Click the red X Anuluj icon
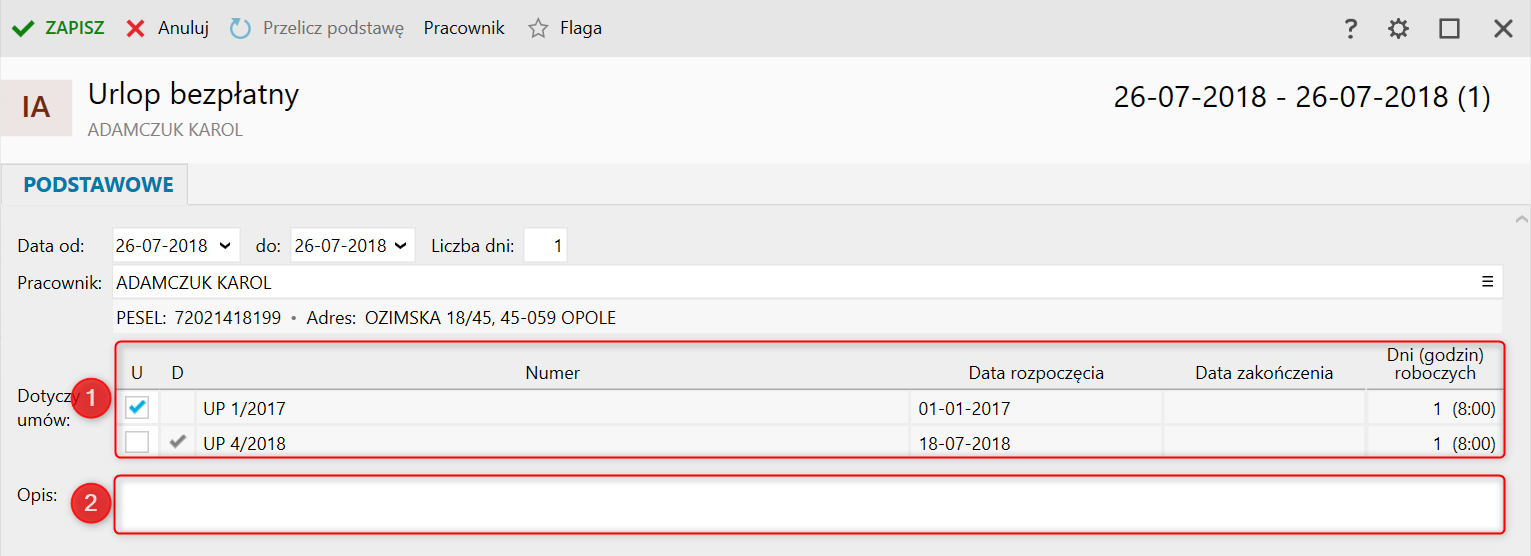 coord(136,29)
